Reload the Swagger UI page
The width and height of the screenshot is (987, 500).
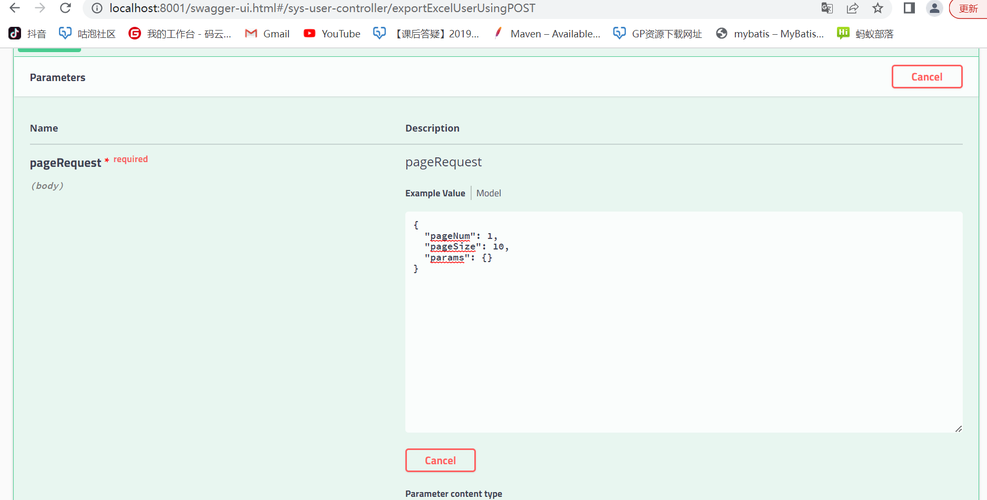pos(65,8)
